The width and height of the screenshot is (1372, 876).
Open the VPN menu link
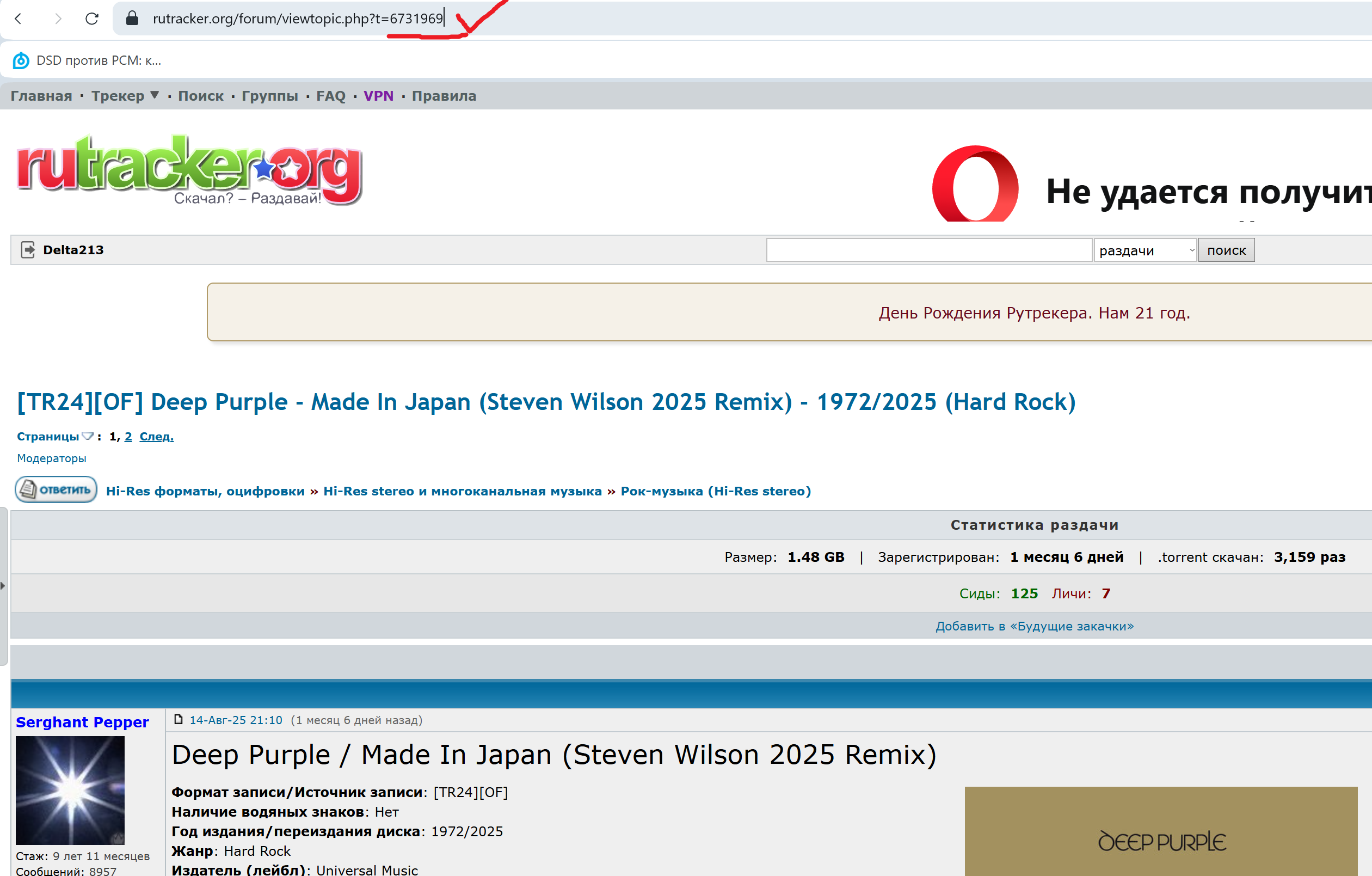[378, 96]
